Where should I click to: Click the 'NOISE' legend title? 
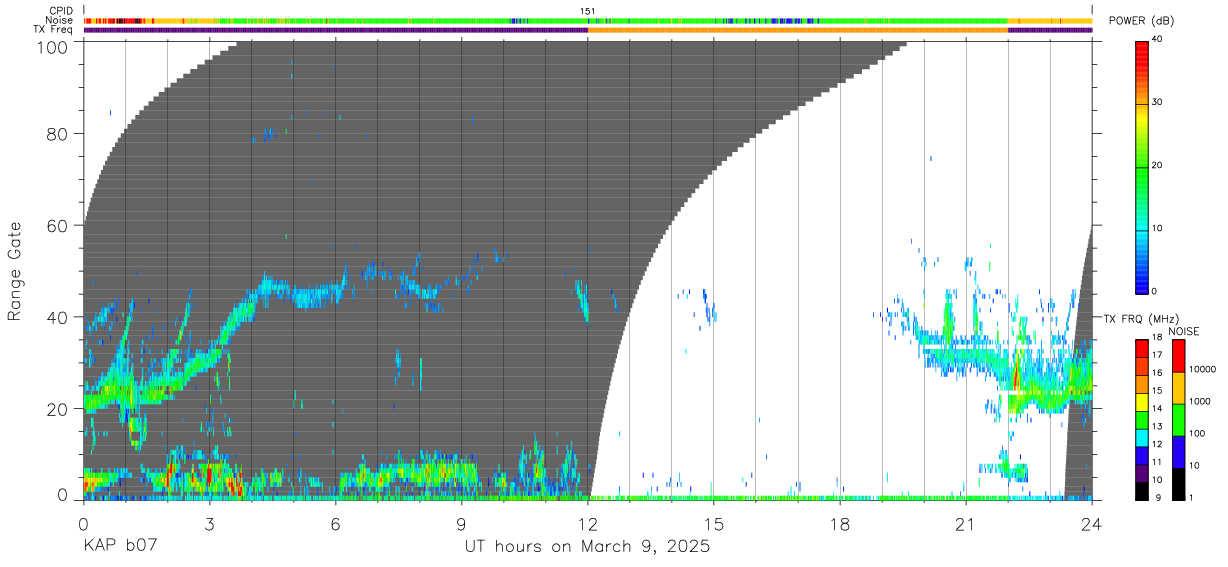1183,331
